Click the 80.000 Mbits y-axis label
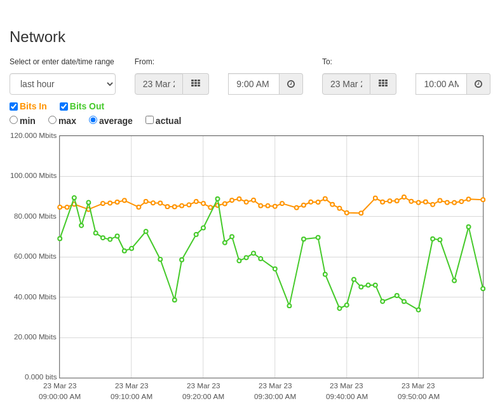 click(35, 216)
